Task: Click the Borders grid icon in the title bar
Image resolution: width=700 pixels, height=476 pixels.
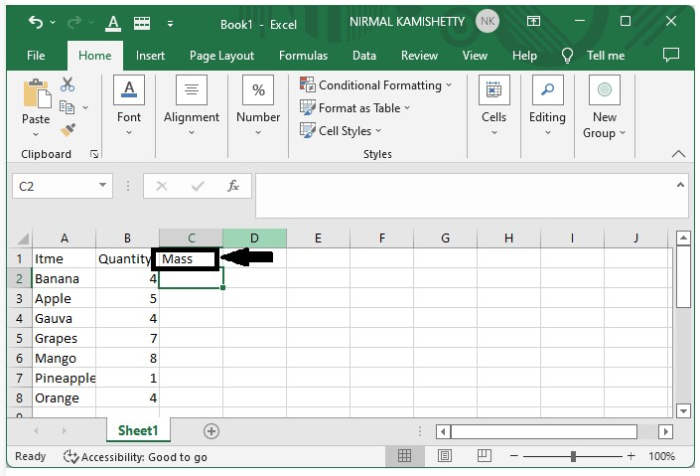Action: pyautogui.click(x=142, y=23)
